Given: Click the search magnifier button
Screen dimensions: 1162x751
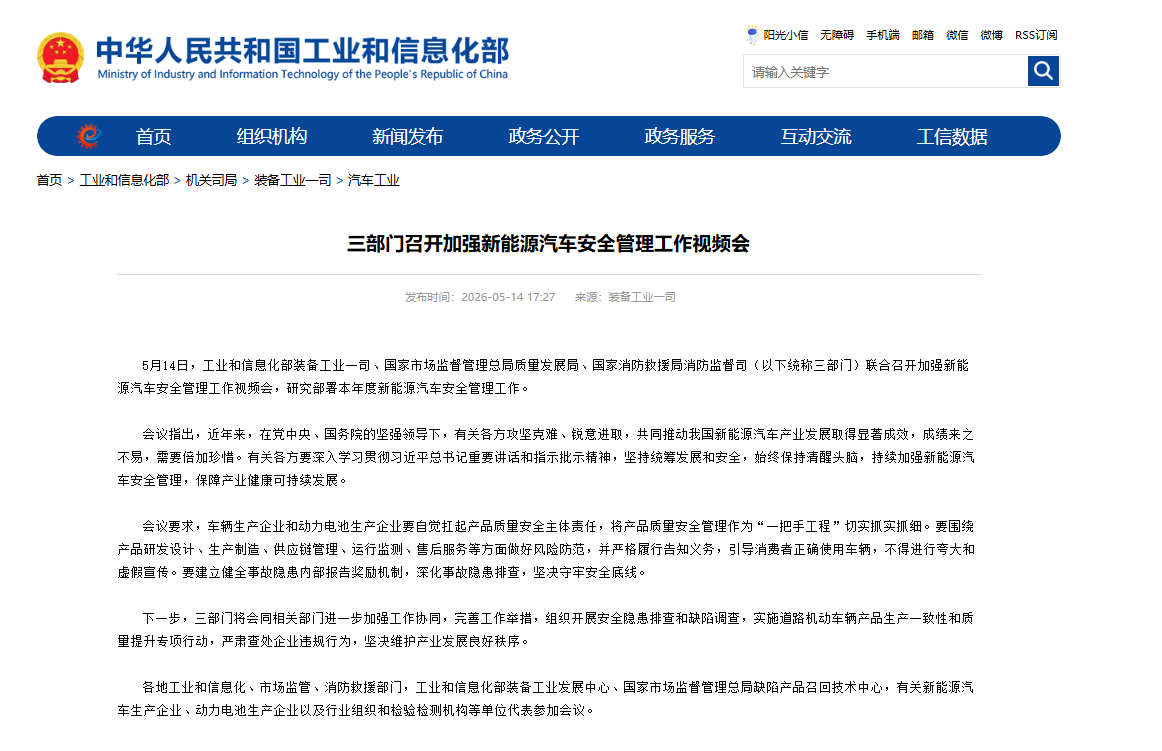Looking at the screenshot, I should (1043, 71).
